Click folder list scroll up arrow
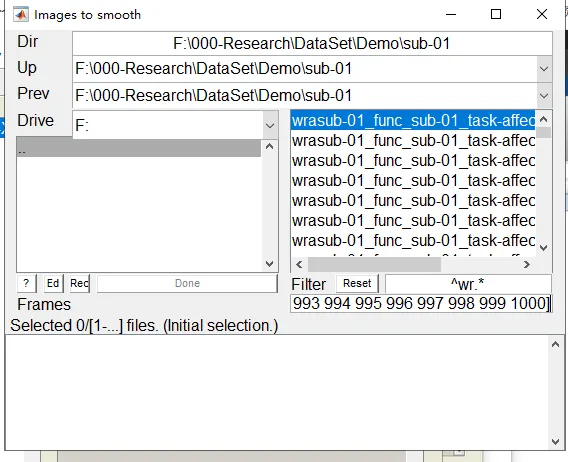568x462 pixels. 270,146
